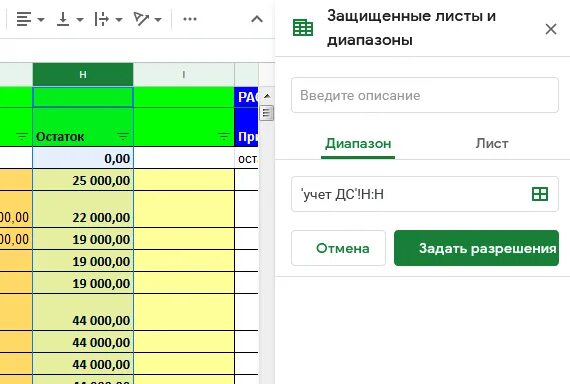
Task: Open the filter icon in column I header
Action: (224, 137)
